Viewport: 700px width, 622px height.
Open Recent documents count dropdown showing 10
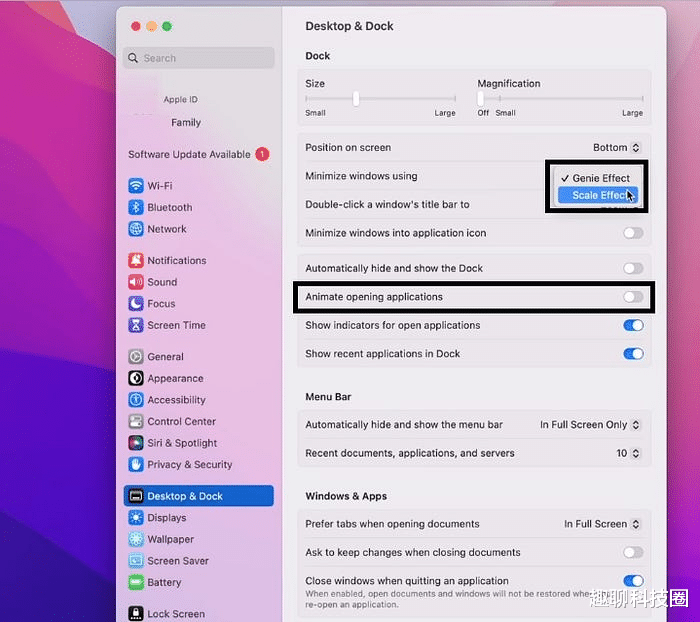(x=628, y=453)
